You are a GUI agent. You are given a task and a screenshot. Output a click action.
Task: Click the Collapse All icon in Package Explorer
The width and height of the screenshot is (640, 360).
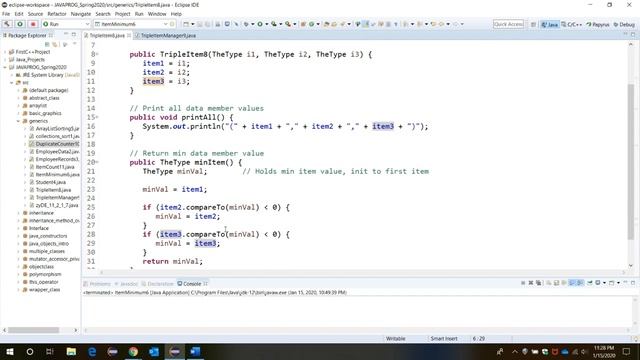pos(47,44)
